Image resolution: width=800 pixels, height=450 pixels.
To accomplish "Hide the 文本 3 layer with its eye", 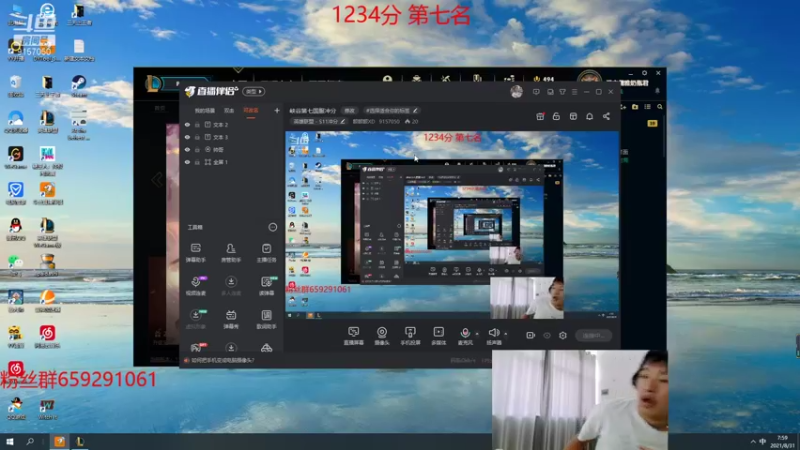I will click(187, 137).
